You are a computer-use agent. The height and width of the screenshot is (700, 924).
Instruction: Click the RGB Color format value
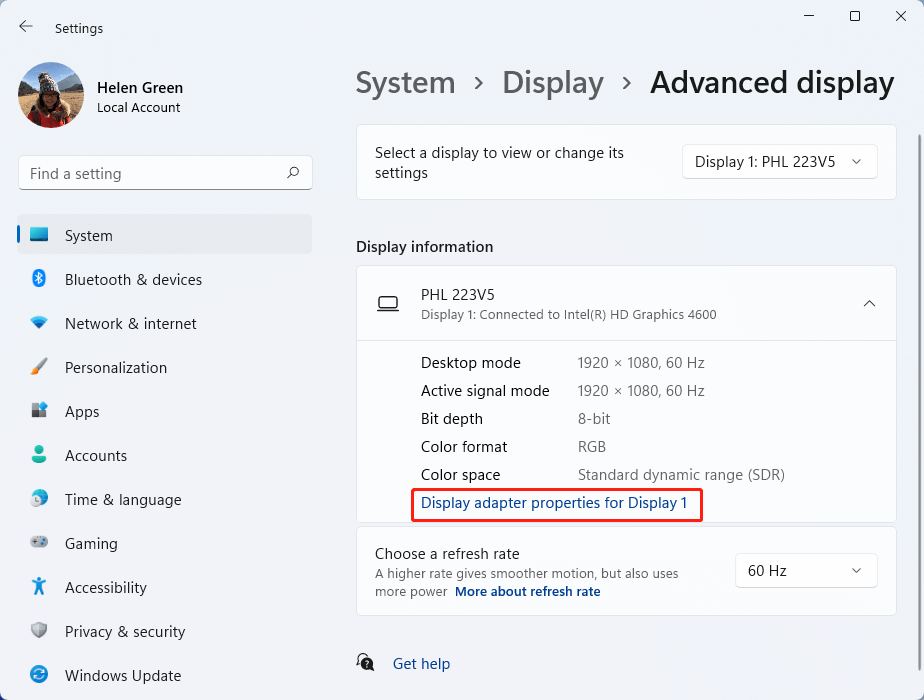click(x=592, y=447)
